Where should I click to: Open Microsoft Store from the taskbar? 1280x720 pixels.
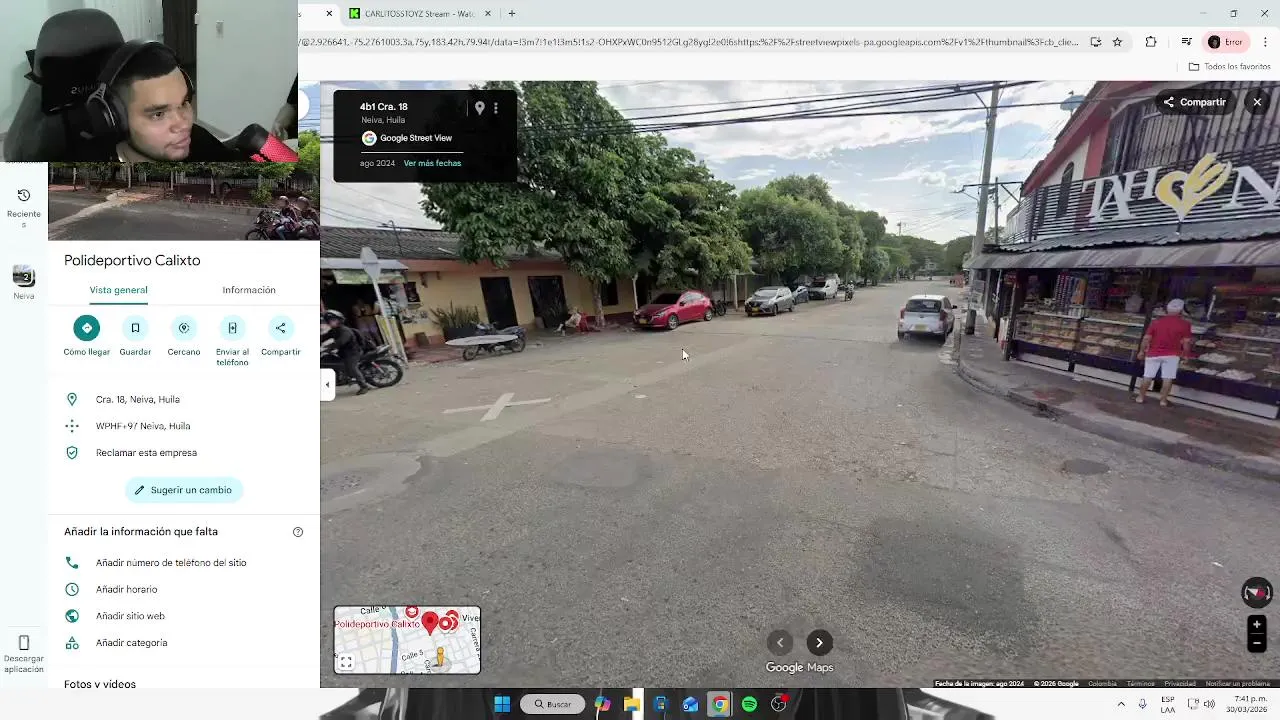661,704
